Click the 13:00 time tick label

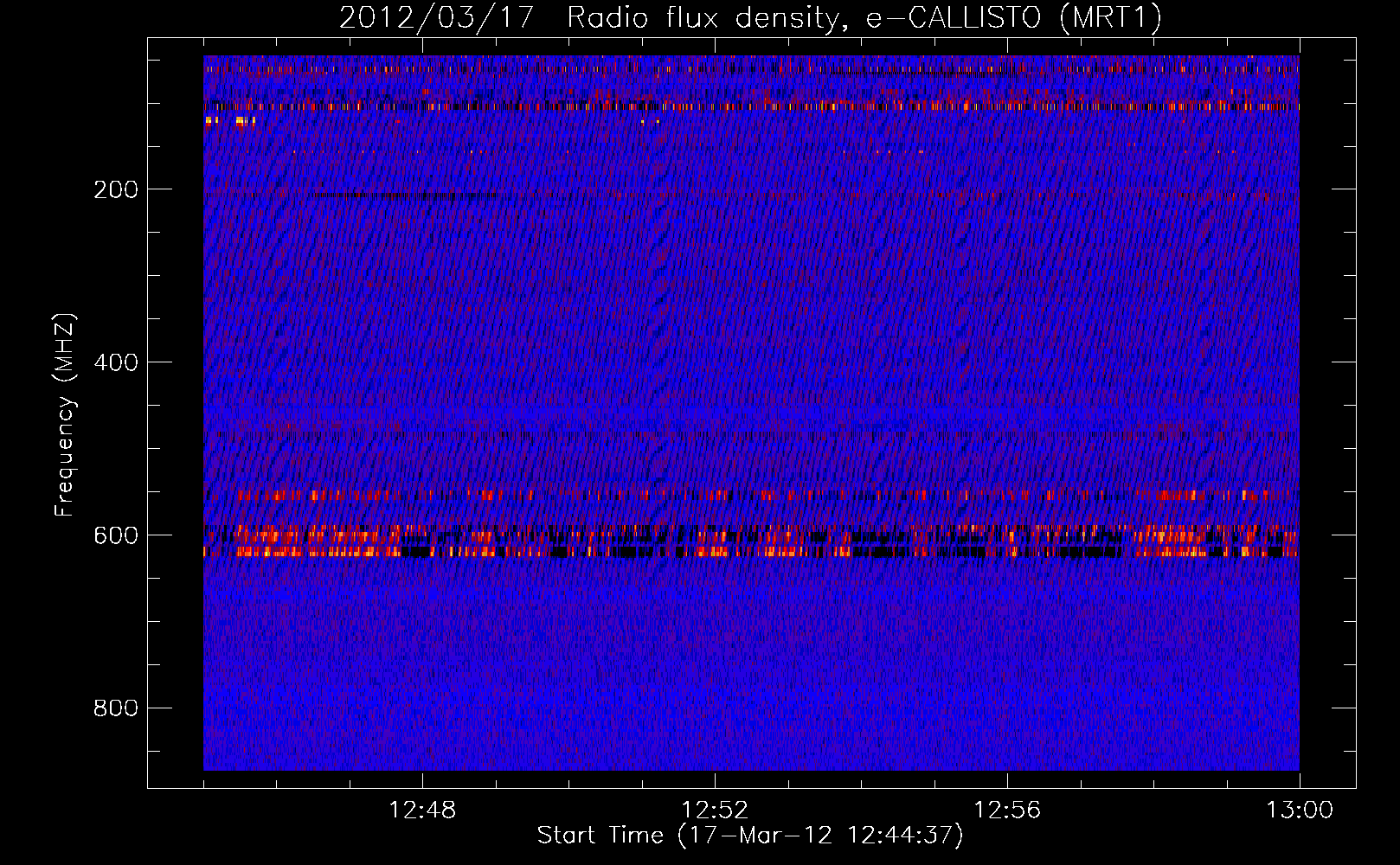tap(1300, 811)
